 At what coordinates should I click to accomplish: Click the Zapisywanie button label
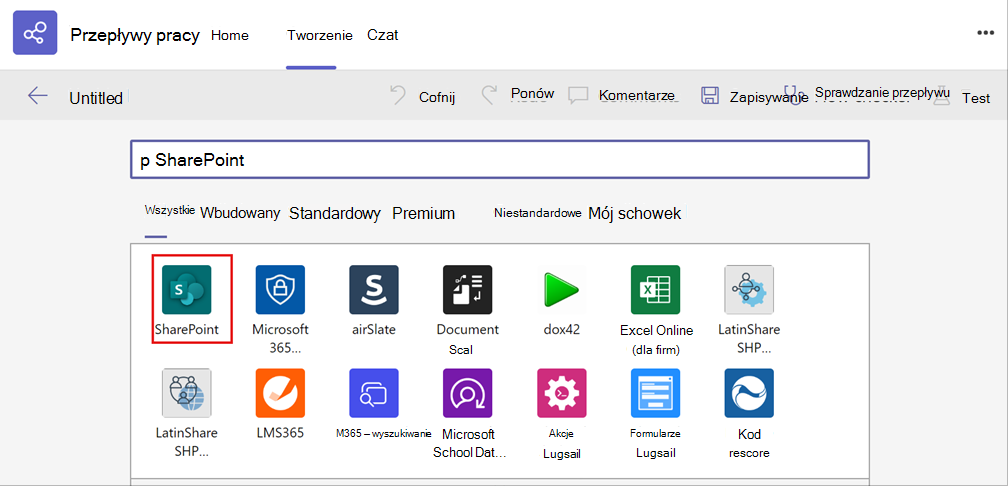tap(769, 98)
